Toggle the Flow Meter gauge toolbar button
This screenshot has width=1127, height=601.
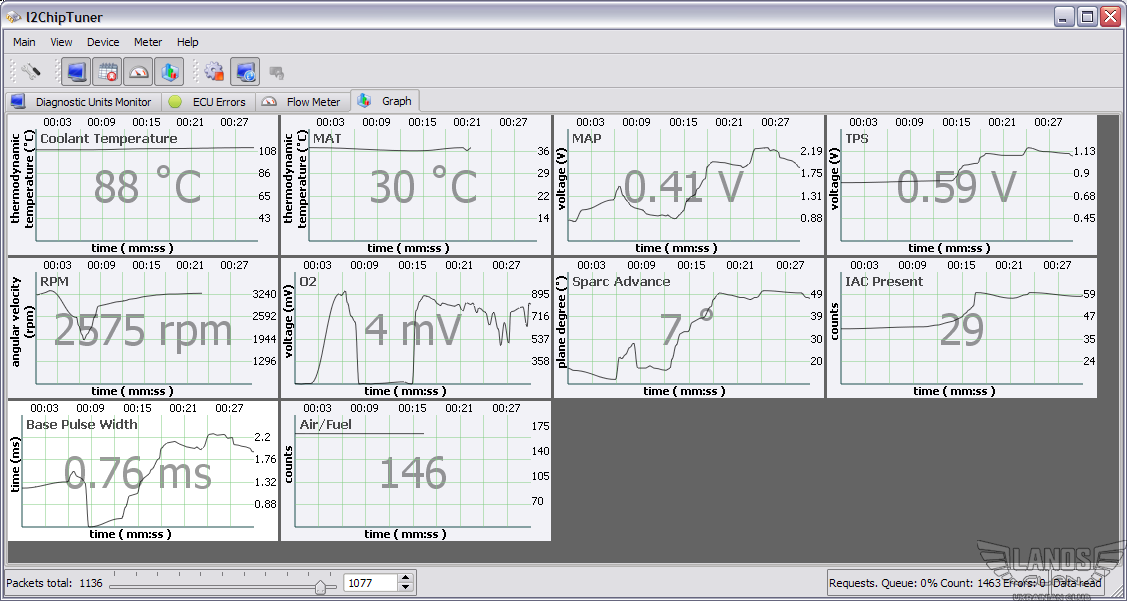click(138, 72)
